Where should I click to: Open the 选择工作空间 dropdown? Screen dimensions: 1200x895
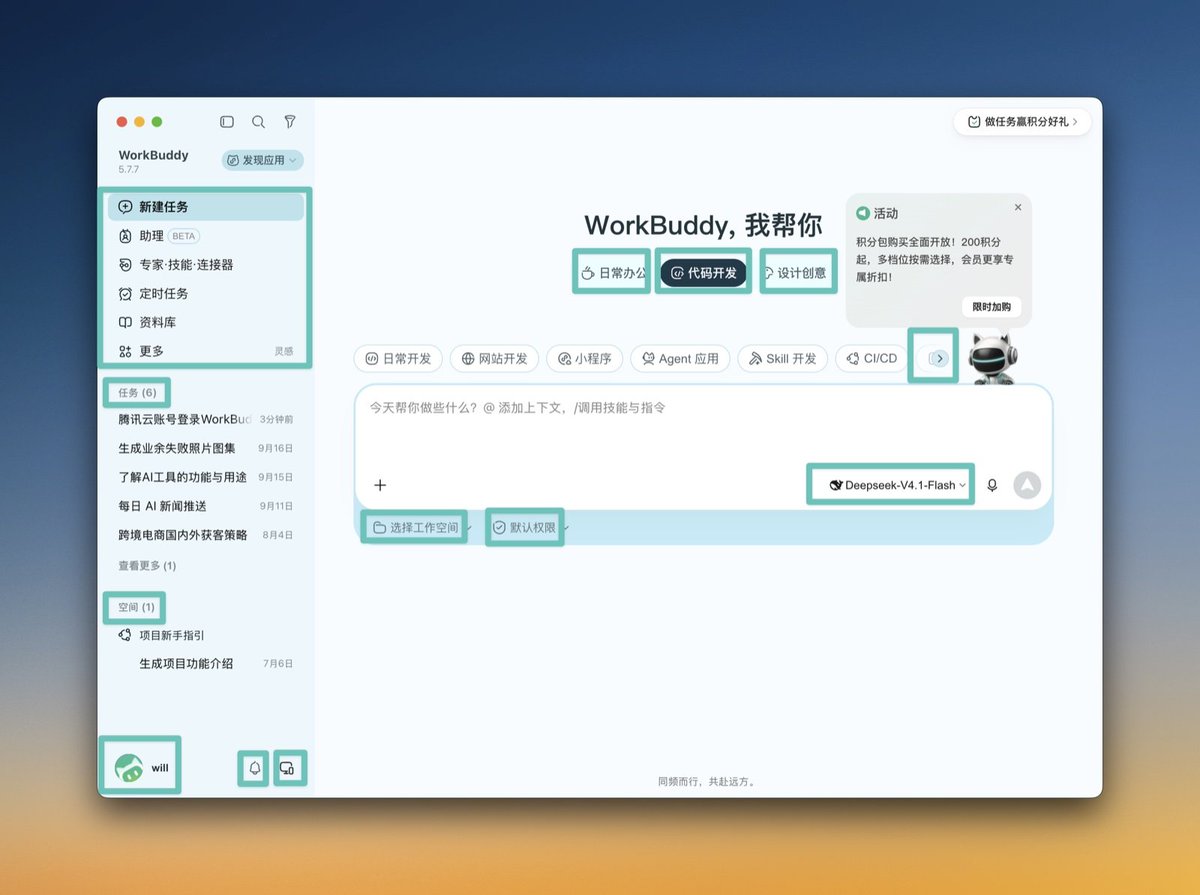click(x=421, y=527)
